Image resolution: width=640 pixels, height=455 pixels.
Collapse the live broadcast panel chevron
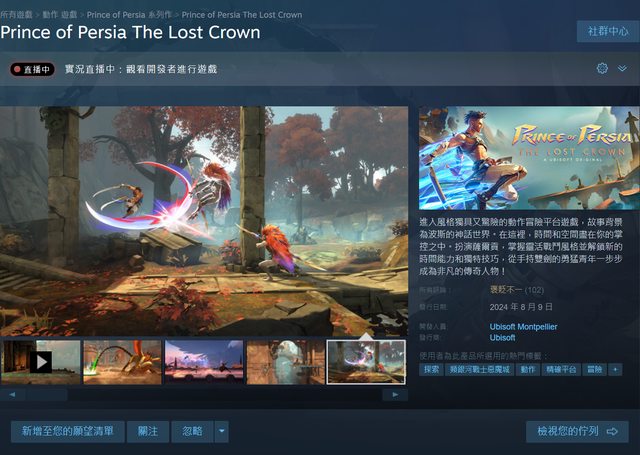pos(622,68)
